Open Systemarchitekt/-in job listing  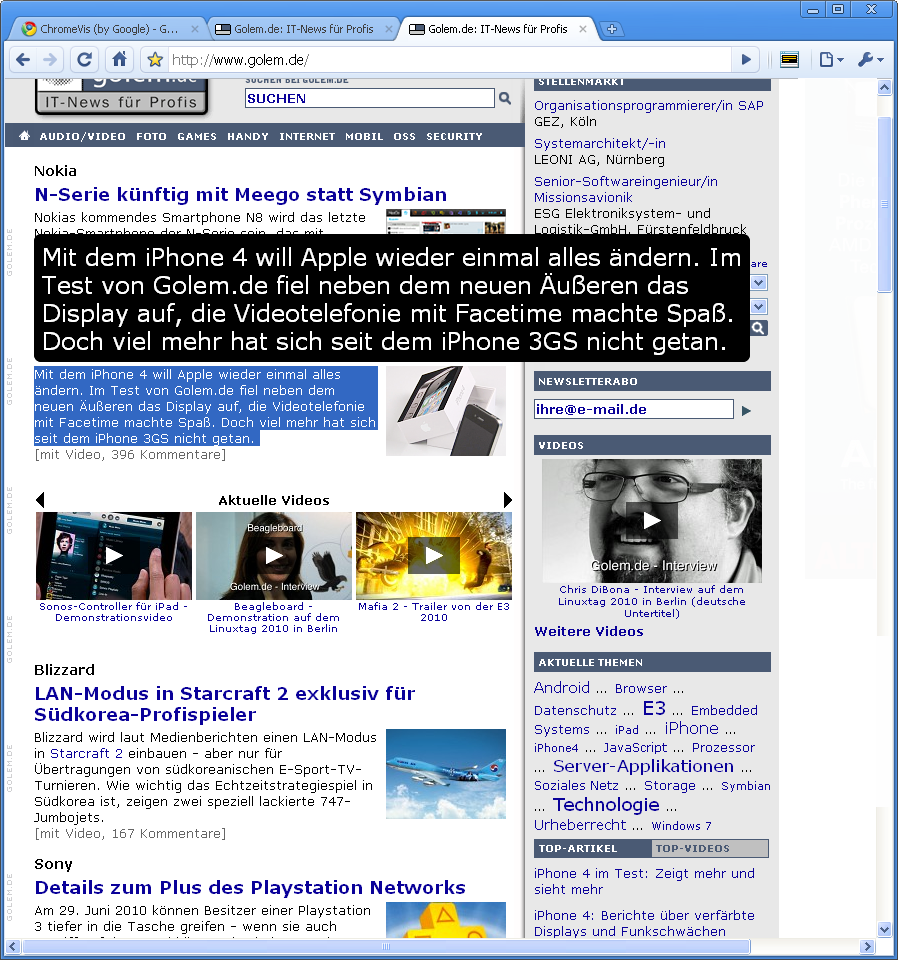point(600,143)
